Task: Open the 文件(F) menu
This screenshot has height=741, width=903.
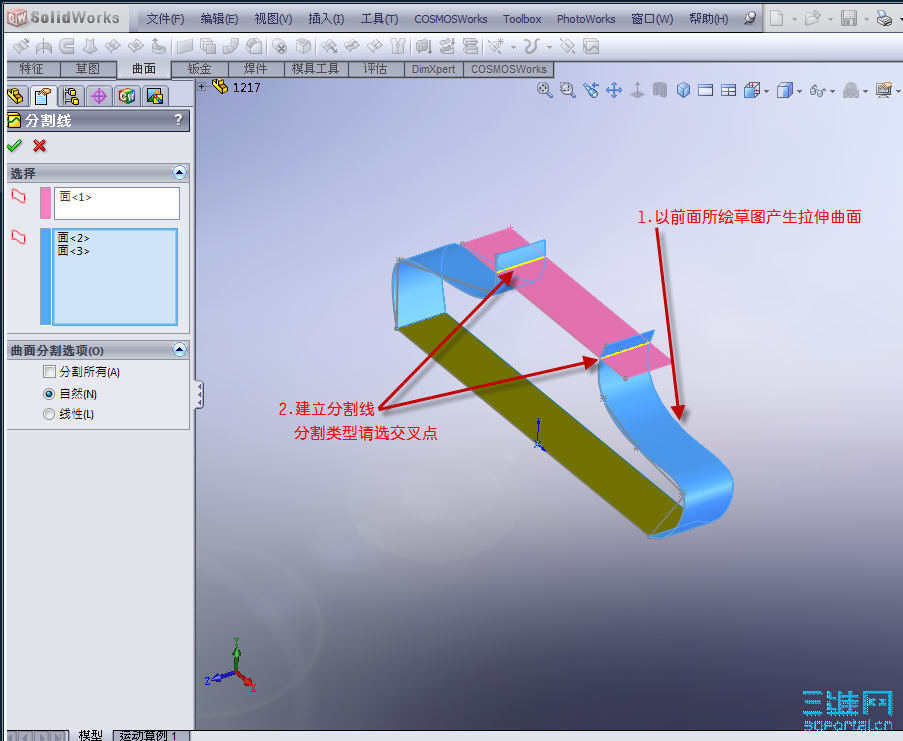Action: (x=165, y=19)
